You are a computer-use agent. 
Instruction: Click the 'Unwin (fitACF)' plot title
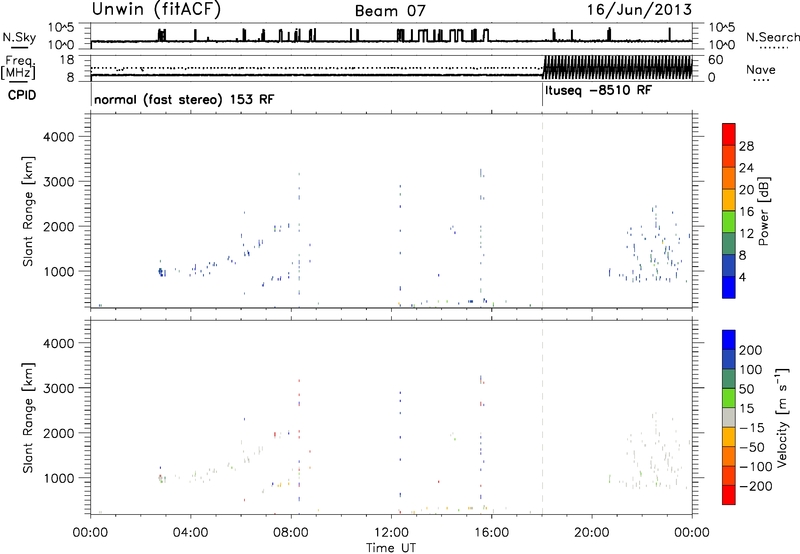[x=156, y=9]
